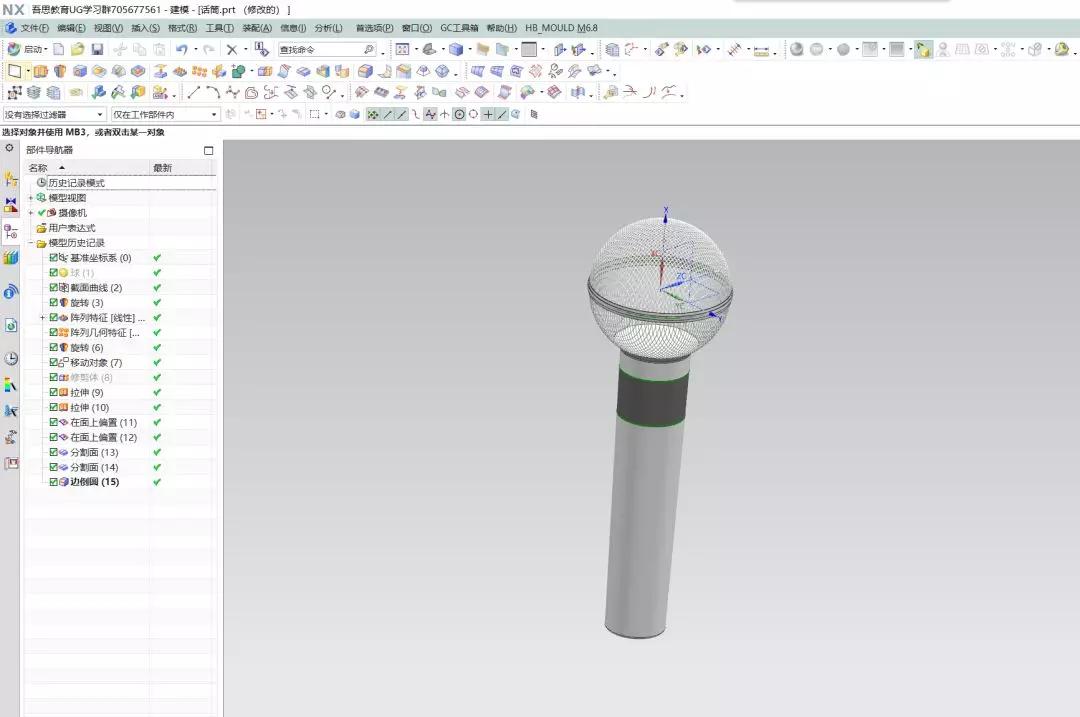The image size is (1080, 717).
Task: Open the 仅在工作部件内 scope dropdown
Action: pyautogui.click(x=165, y=114)
